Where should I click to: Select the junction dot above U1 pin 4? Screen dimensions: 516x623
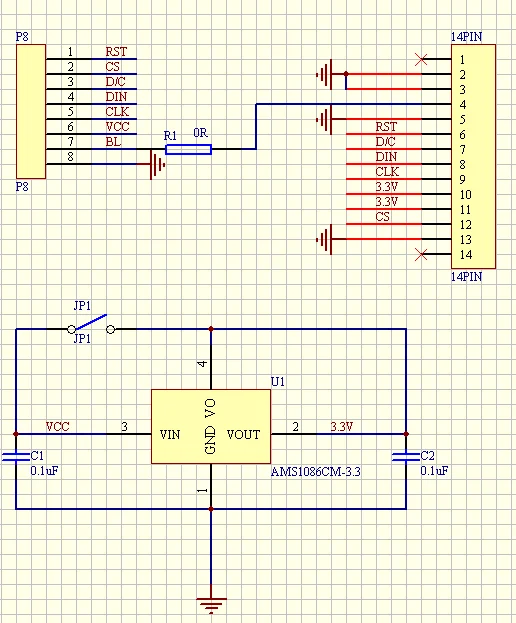point(211,329)
